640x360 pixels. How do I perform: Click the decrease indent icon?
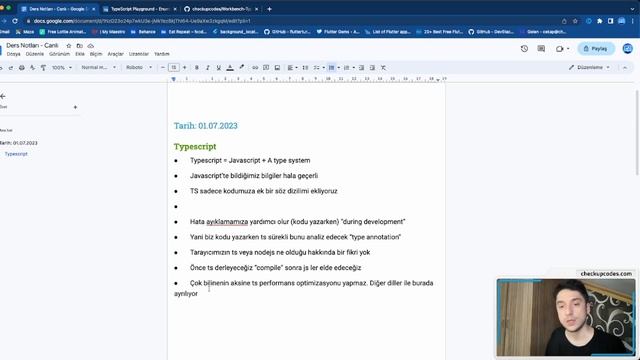coord(361,68)
